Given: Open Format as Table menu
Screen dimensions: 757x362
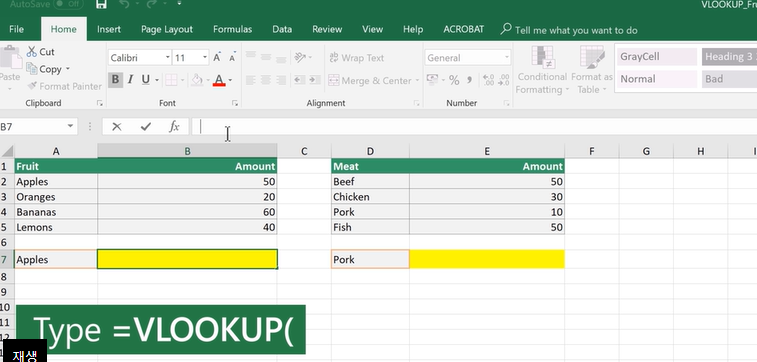Looking at the screenshot, I should [x=591, y=70].
